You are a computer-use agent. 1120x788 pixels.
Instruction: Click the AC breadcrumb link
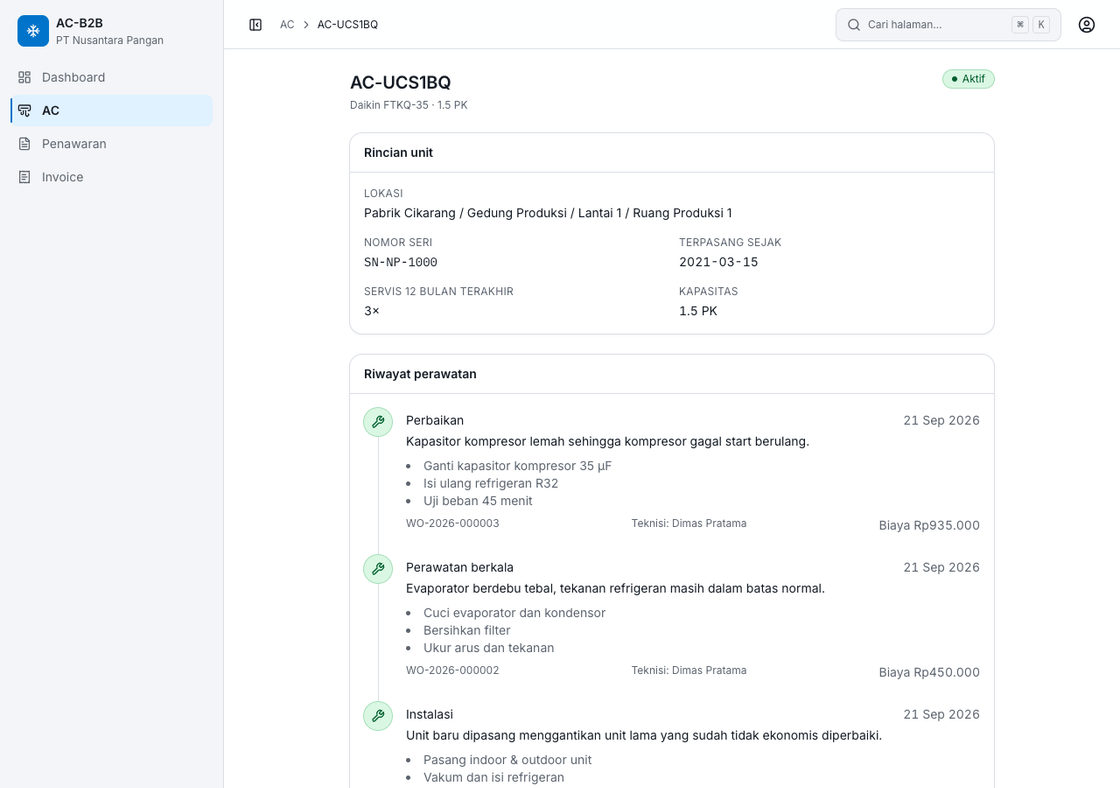pyautogui.click(x=287, y=25)
